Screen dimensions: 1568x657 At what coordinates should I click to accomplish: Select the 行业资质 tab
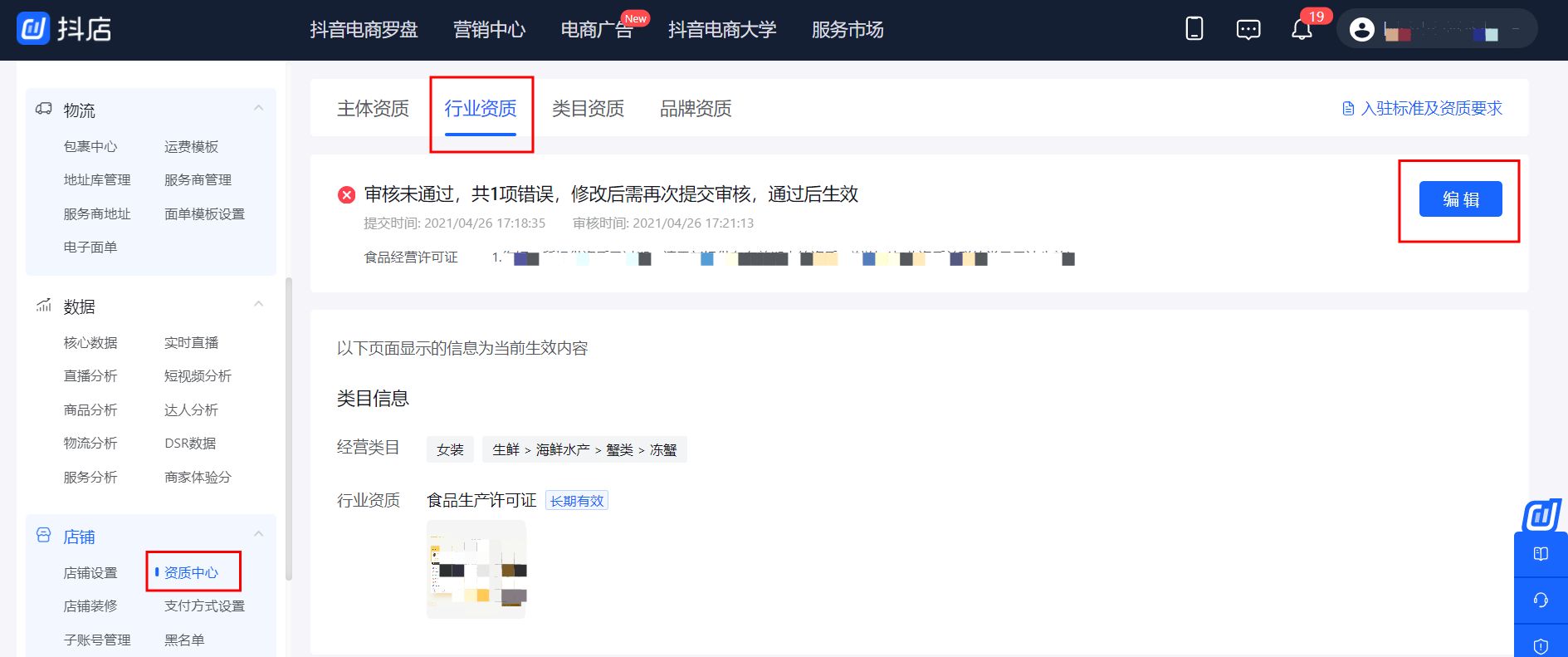[480, 109]
